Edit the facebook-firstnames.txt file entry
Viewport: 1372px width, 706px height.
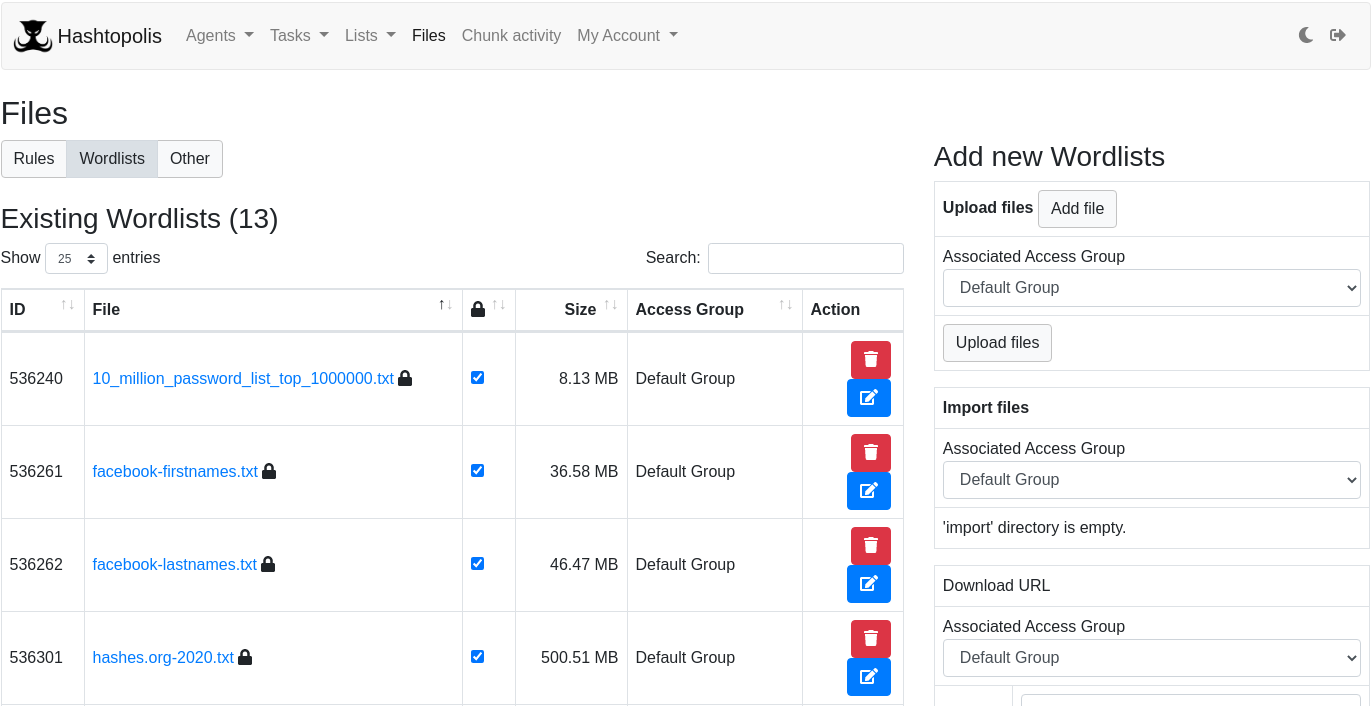click(x=868, y=491)
